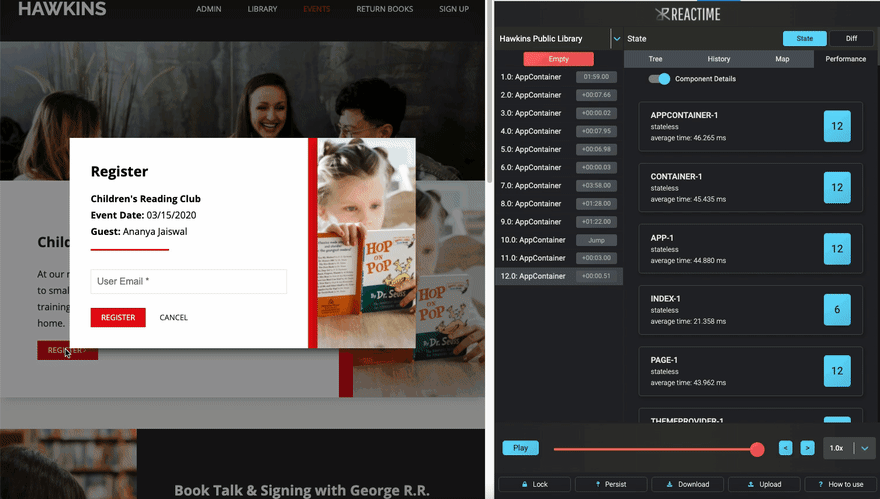The width and height of the screenshot is (880, 499).
Task: Click the User Email input field
Action: (x=189, y=281)
